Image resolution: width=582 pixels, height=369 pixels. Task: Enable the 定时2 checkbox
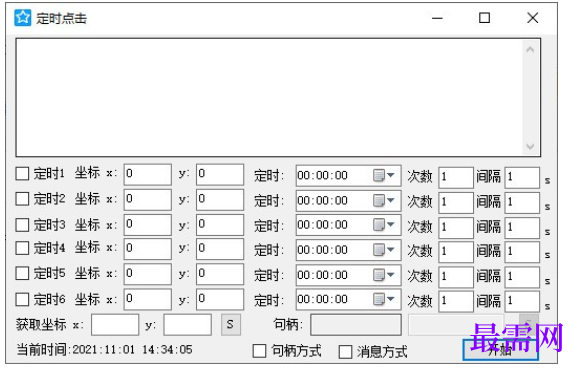(x=22, y=199)
